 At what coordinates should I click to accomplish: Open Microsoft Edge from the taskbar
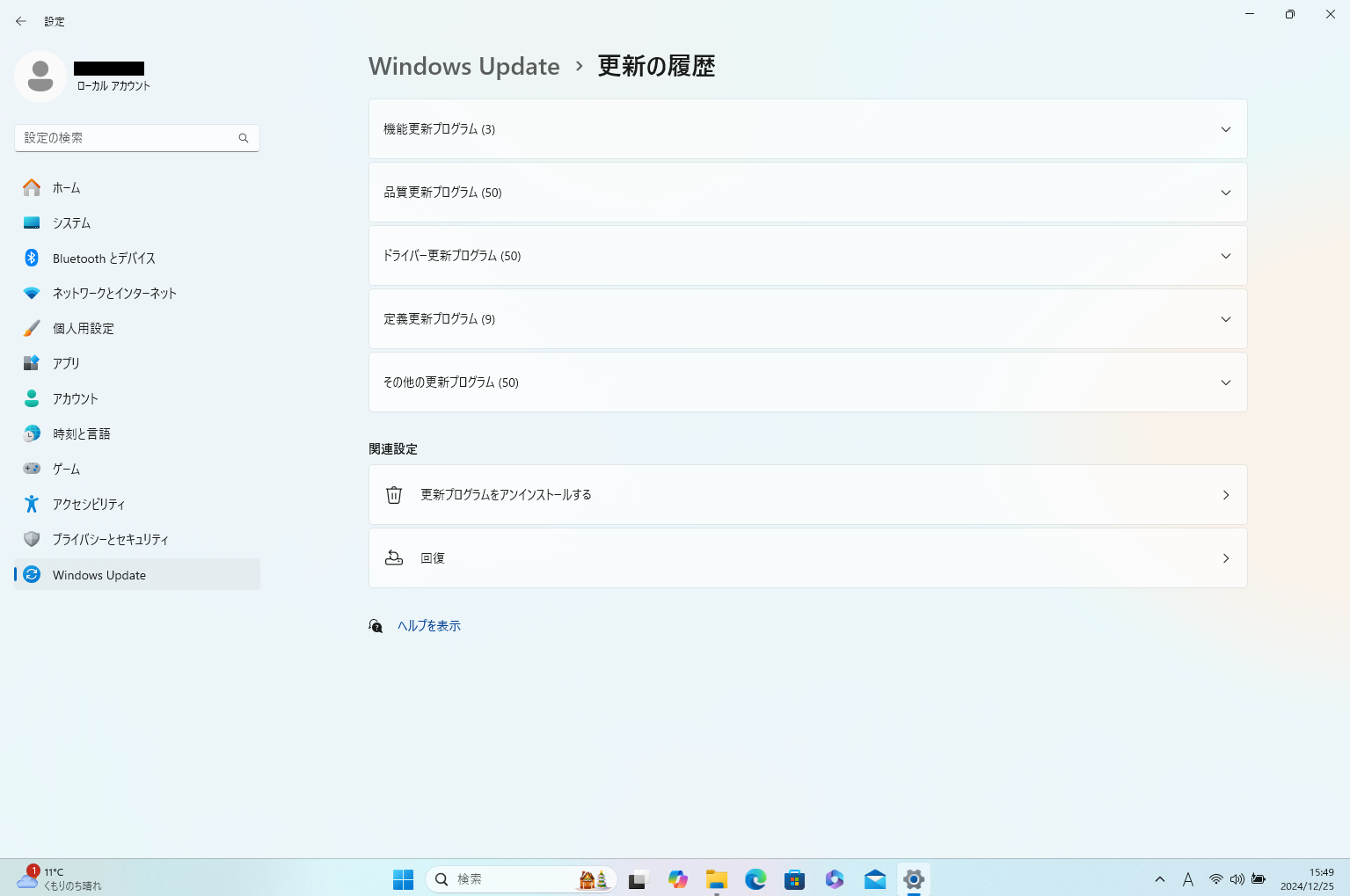coord(755,879)
